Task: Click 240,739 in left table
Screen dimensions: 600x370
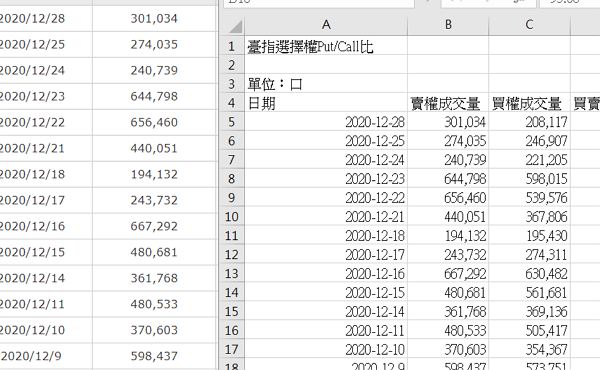Action: [154, 70]
